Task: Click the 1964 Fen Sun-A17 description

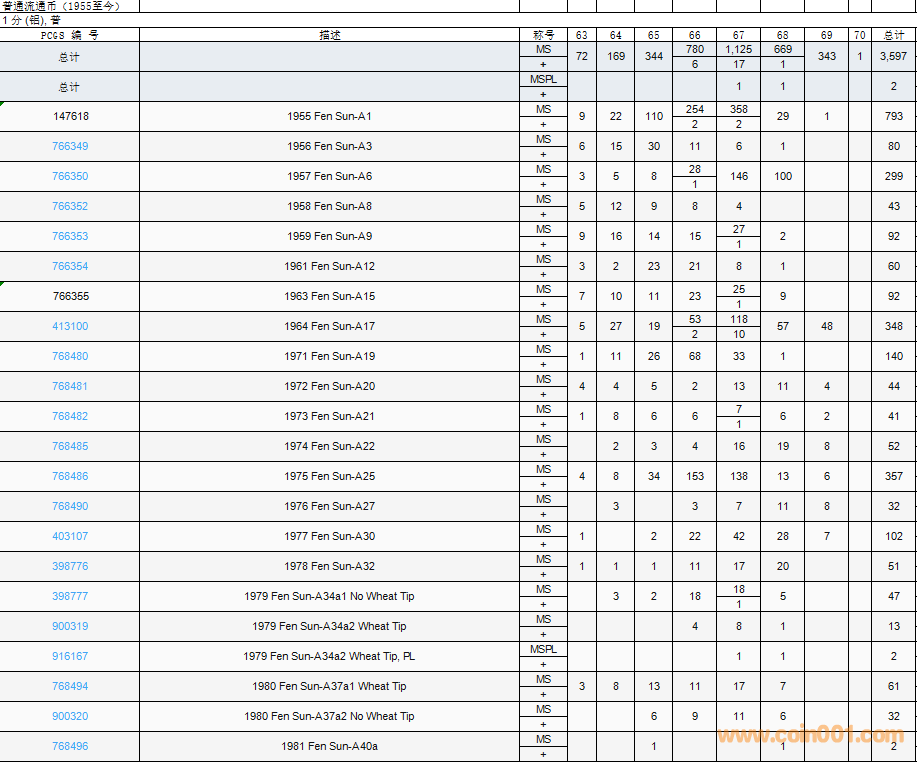Action: [x=329, y=327]
